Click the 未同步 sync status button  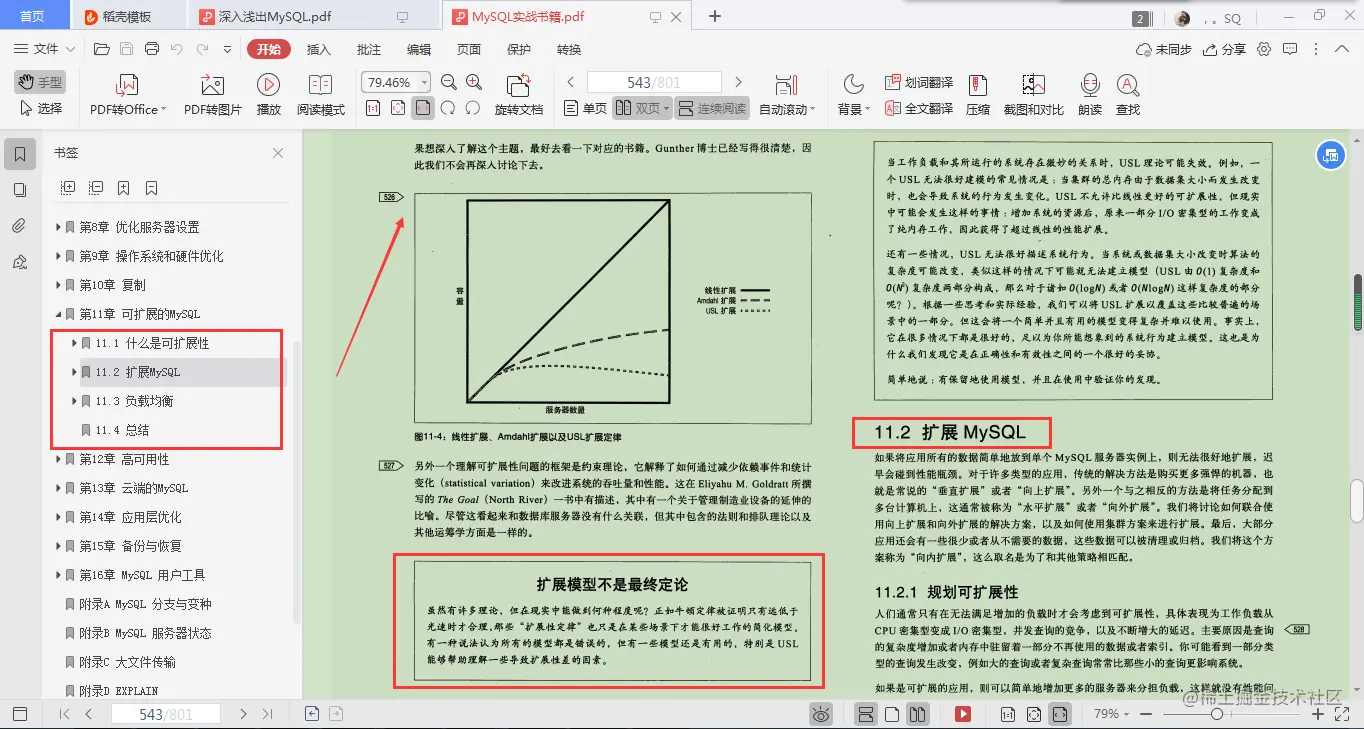pyautogui.click(x=1164, y=49)
